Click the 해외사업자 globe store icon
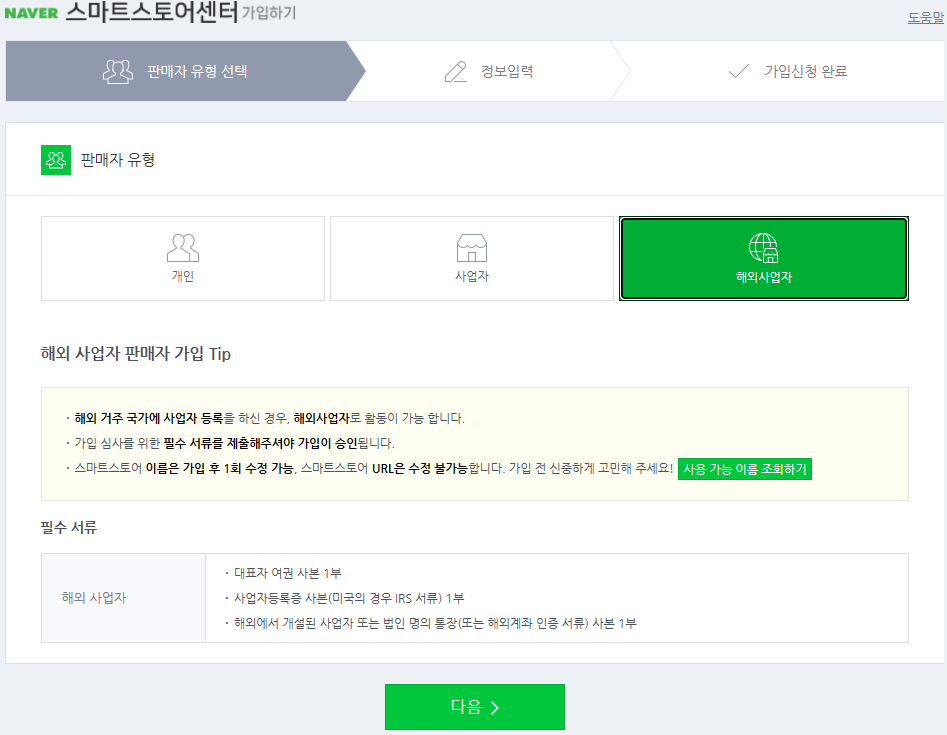 (763, 248)
